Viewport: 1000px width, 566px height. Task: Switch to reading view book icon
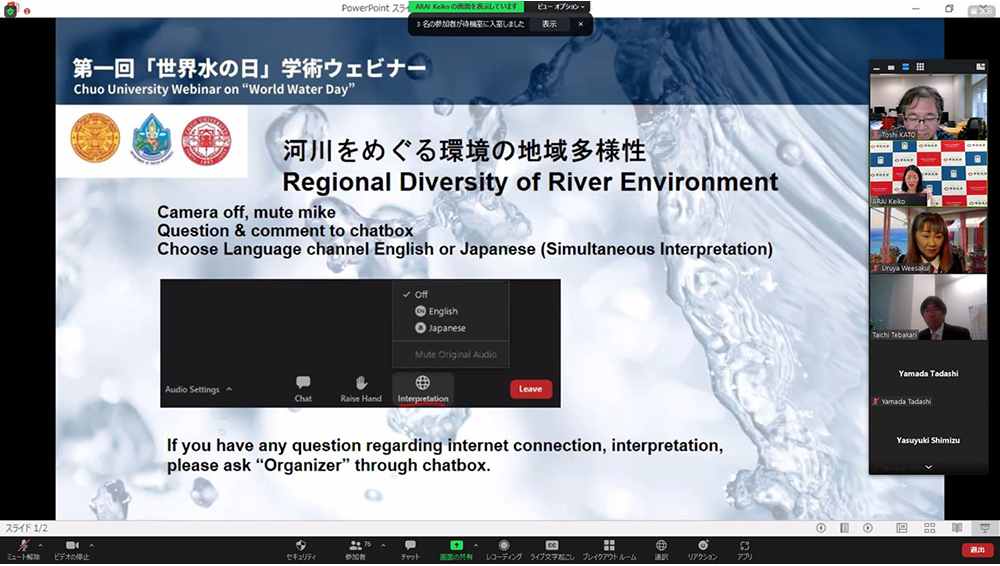(x=957, y=528)
